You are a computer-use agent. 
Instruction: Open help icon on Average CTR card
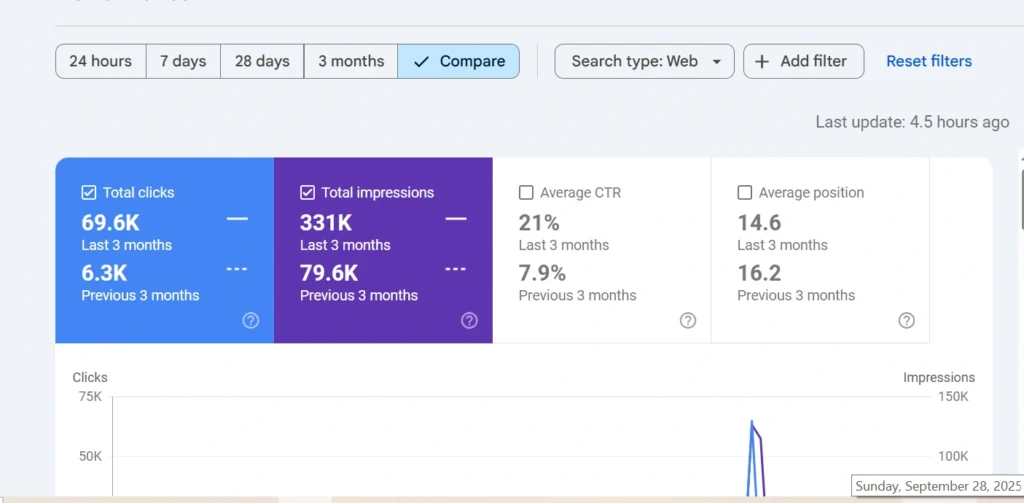point(688,320)
